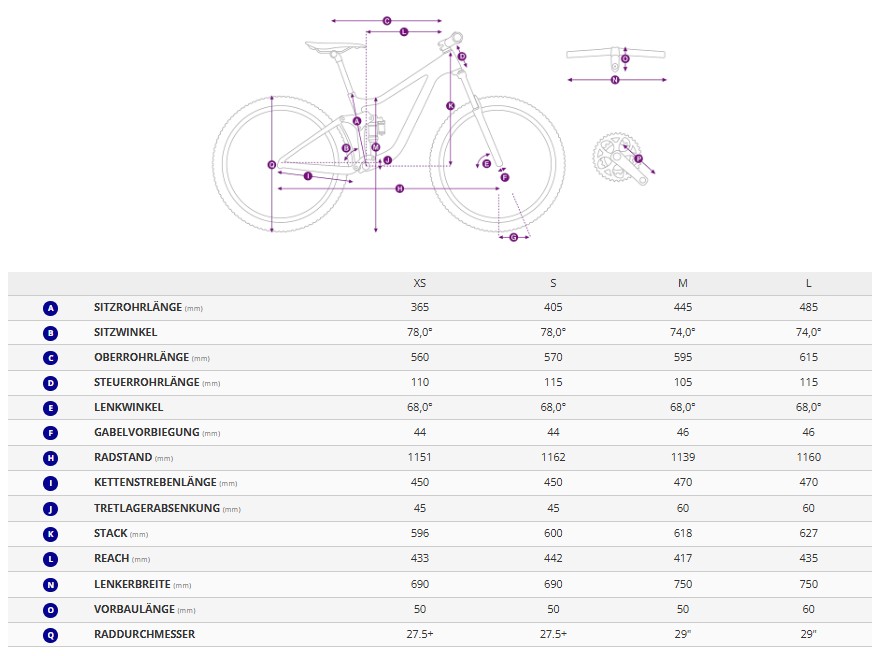
Task: Click the P marker on the crankset drawing
Action: coord(638,158)
